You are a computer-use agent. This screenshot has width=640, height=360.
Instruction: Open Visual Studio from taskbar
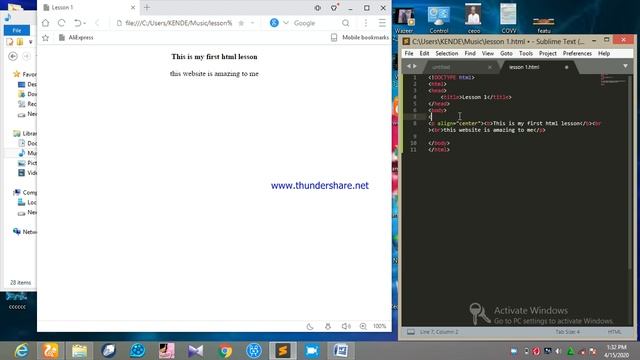click(x=196, y=351)
